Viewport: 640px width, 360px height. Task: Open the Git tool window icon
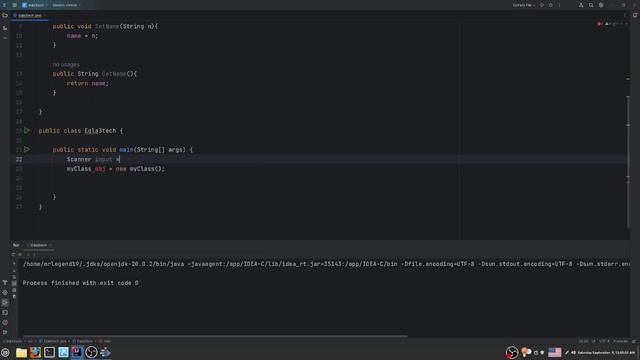[x=5, y=332]
